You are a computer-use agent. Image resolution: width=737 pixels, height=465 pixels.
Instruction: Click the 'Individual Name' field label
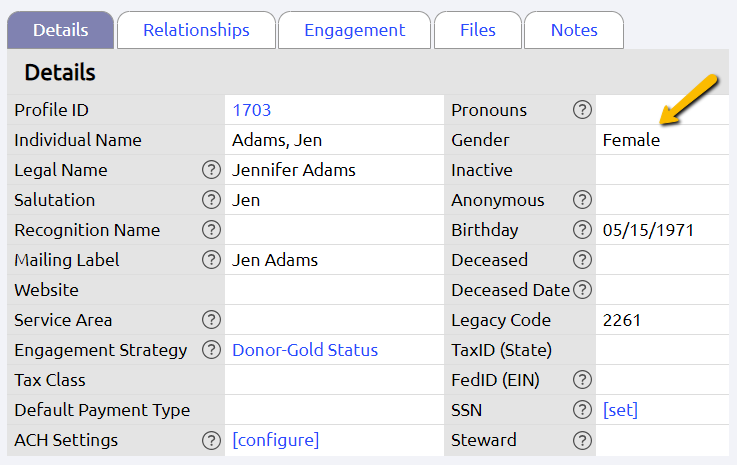(78, 140)
